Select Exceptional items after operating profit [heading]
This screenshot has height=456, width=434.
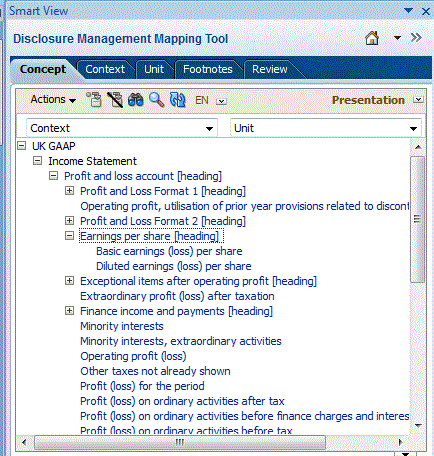point(199,281)
